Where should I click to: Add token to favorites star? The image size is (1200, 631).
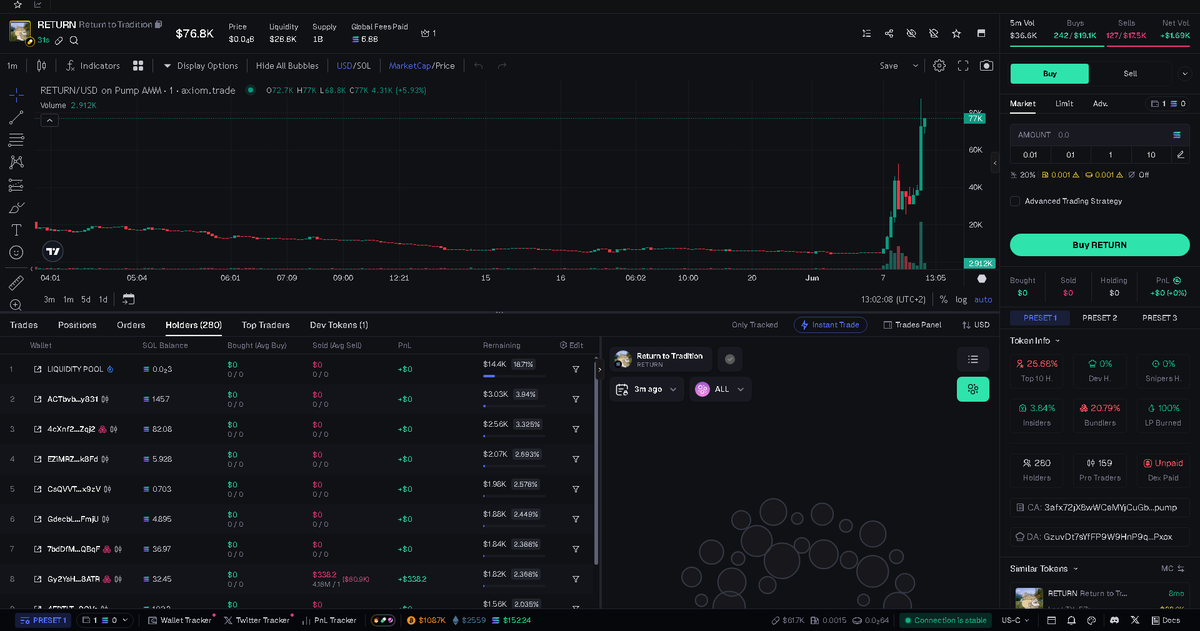click(x=956, y=33)
